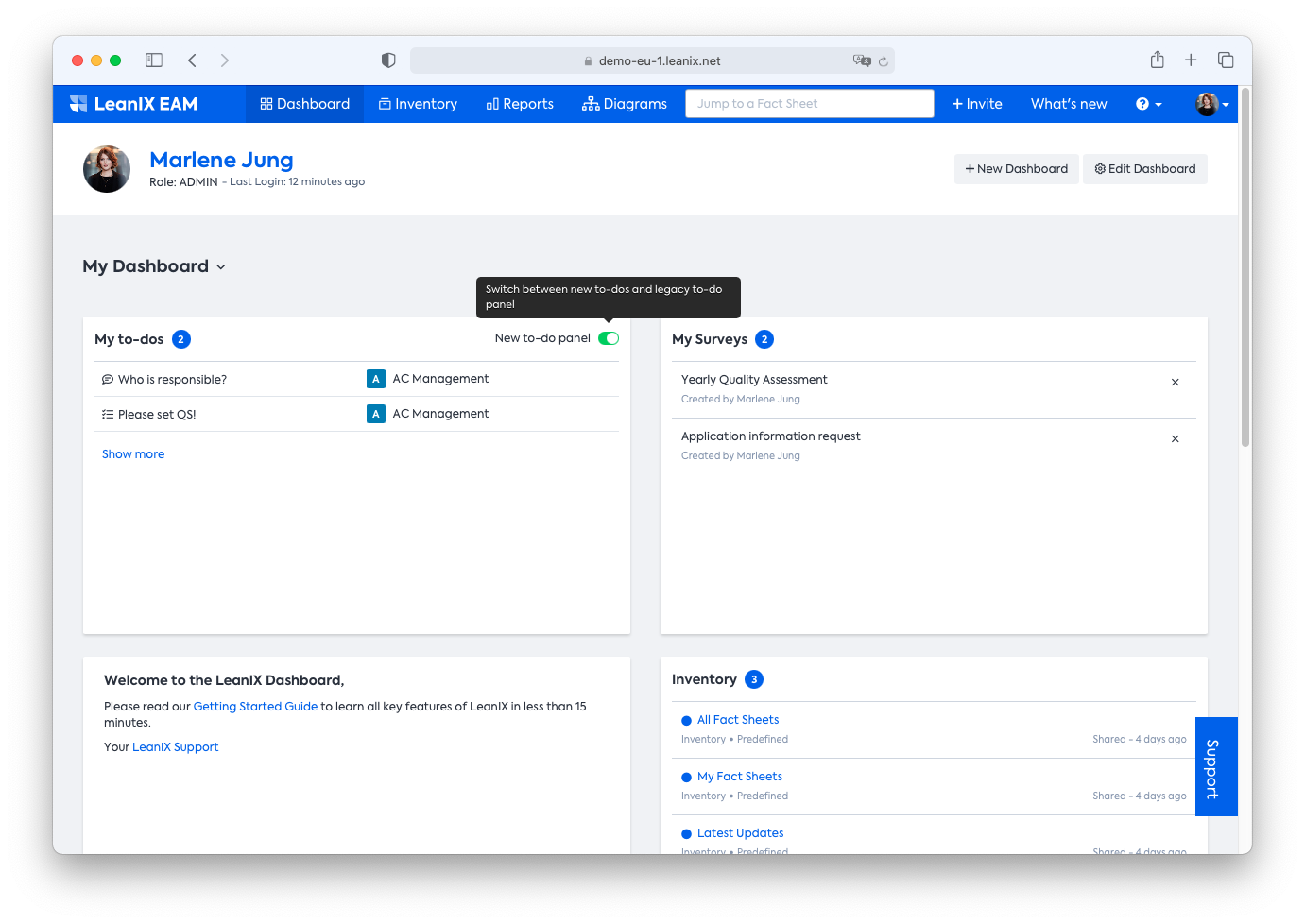Open a new Safari tab

coord(1191,60)
